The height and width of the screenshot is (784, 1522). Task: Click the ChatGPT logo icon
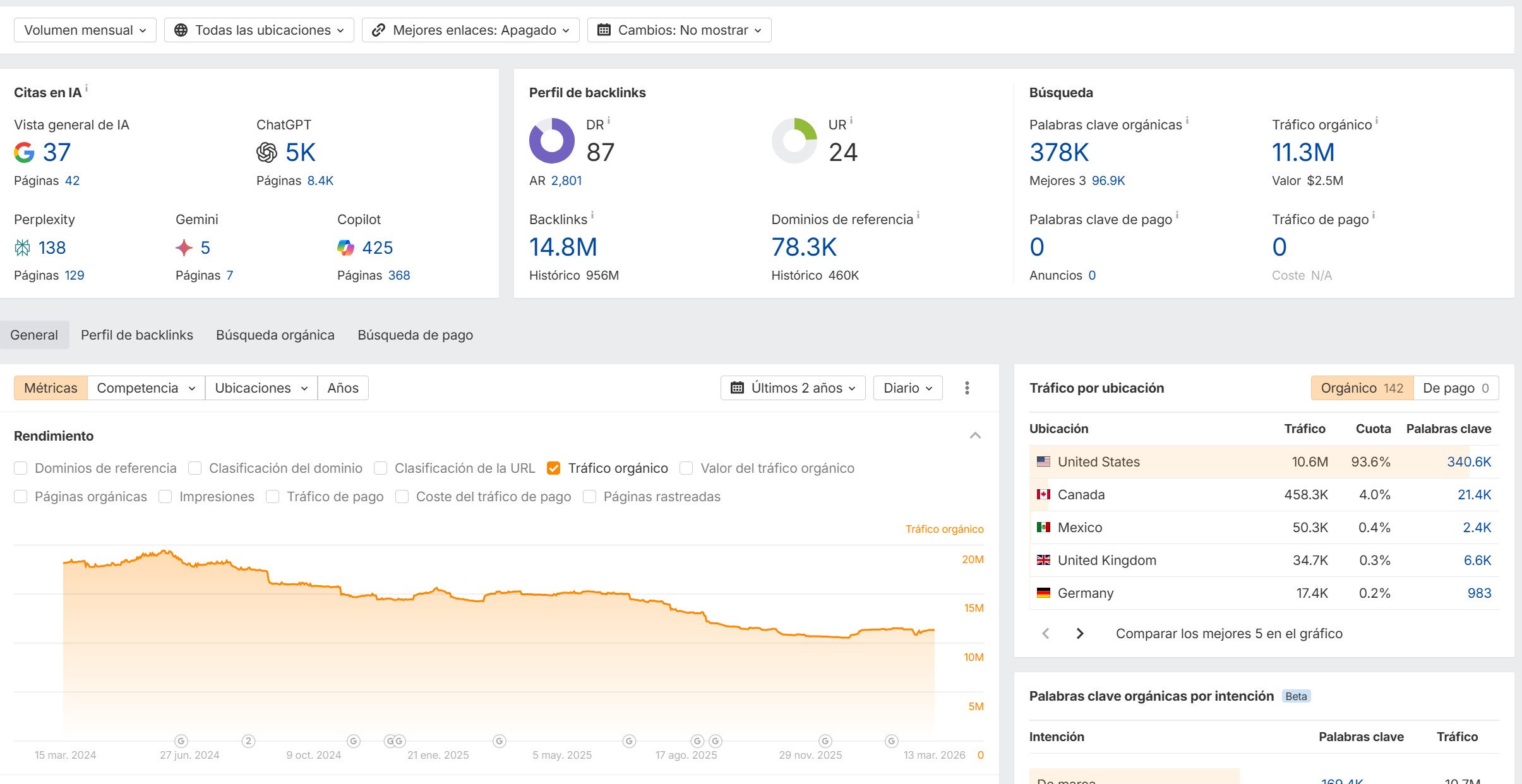pyautogui.click(x=267, y=152)
